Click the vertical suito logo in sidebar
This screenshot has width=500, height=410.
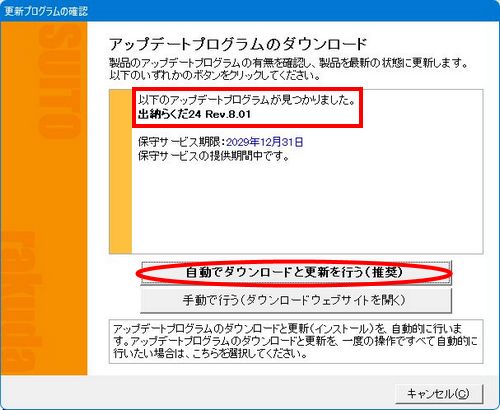tap(59, 80)
